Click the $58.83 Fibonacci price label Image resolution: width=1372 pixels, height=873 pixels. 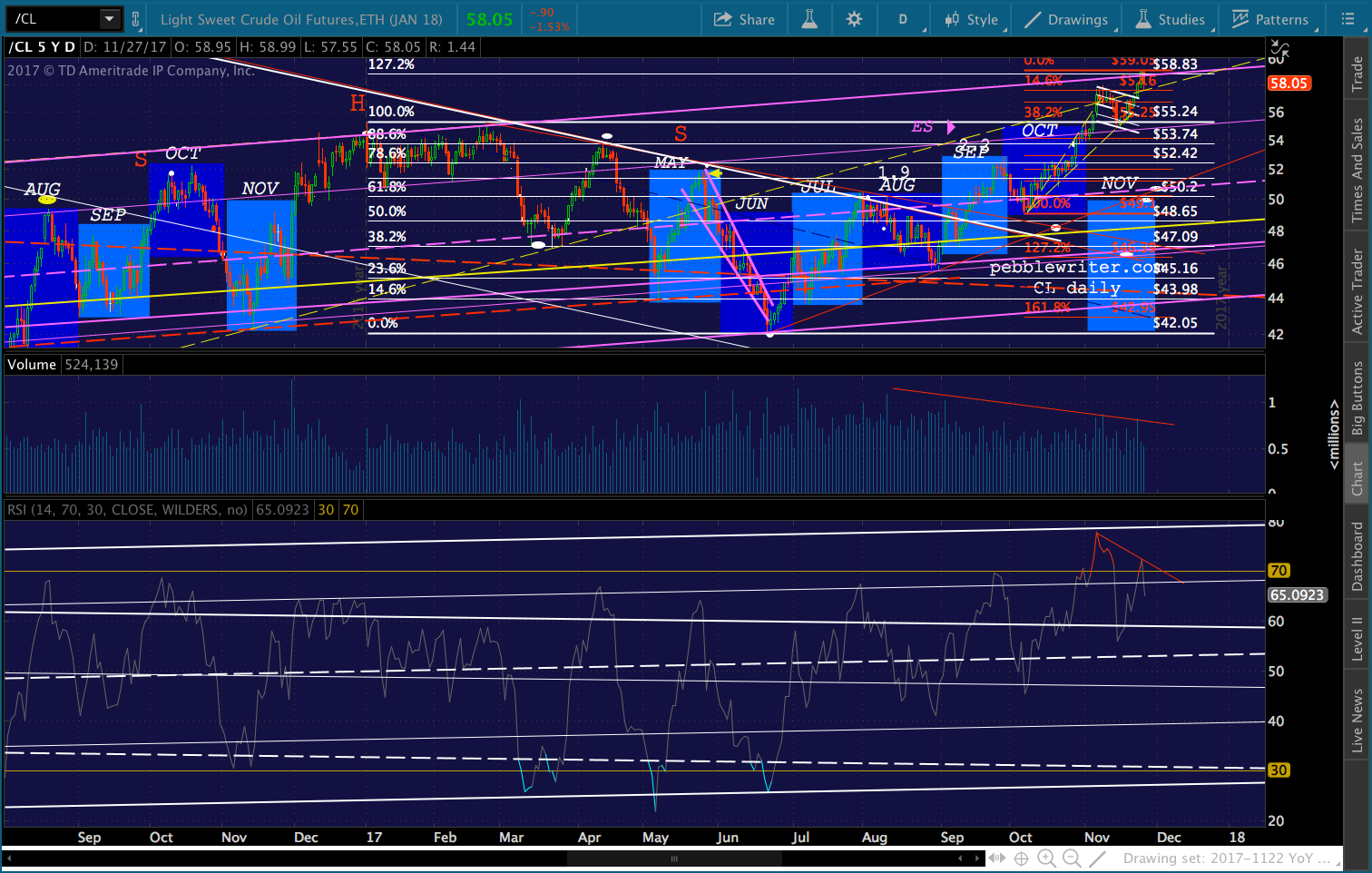click(1175, 64)
